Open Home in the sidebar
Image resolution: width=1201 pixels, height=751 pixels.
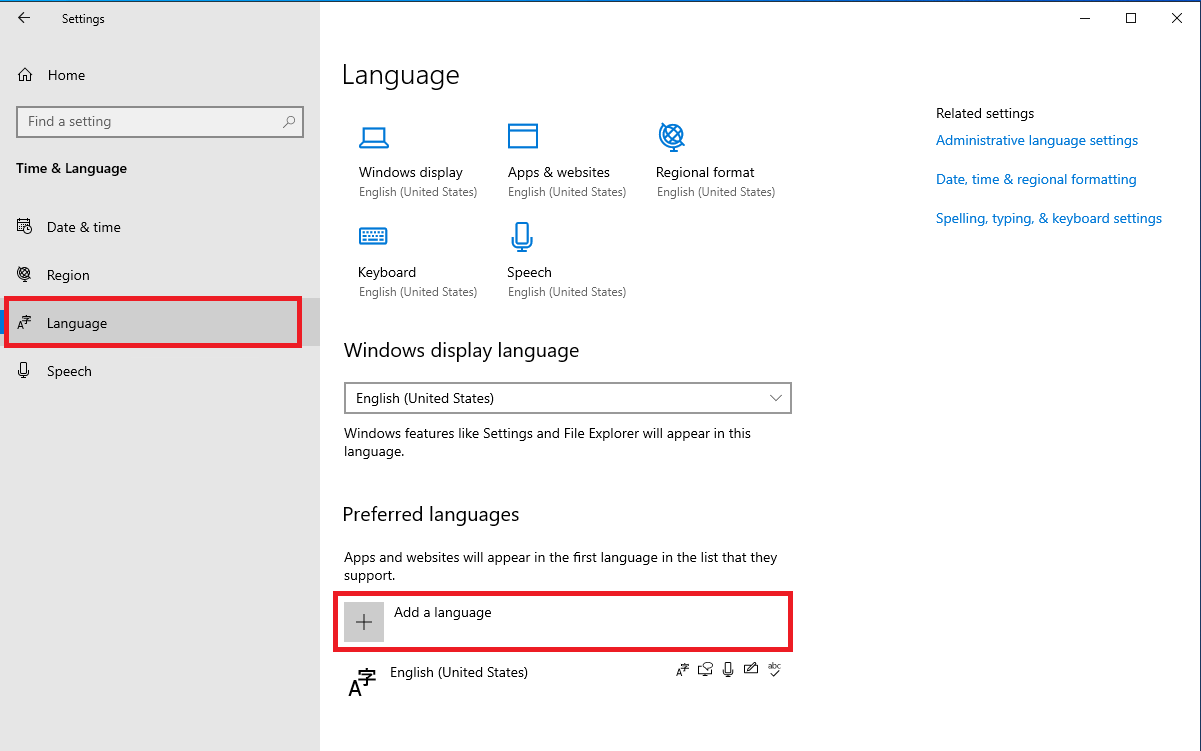(160, 75)
